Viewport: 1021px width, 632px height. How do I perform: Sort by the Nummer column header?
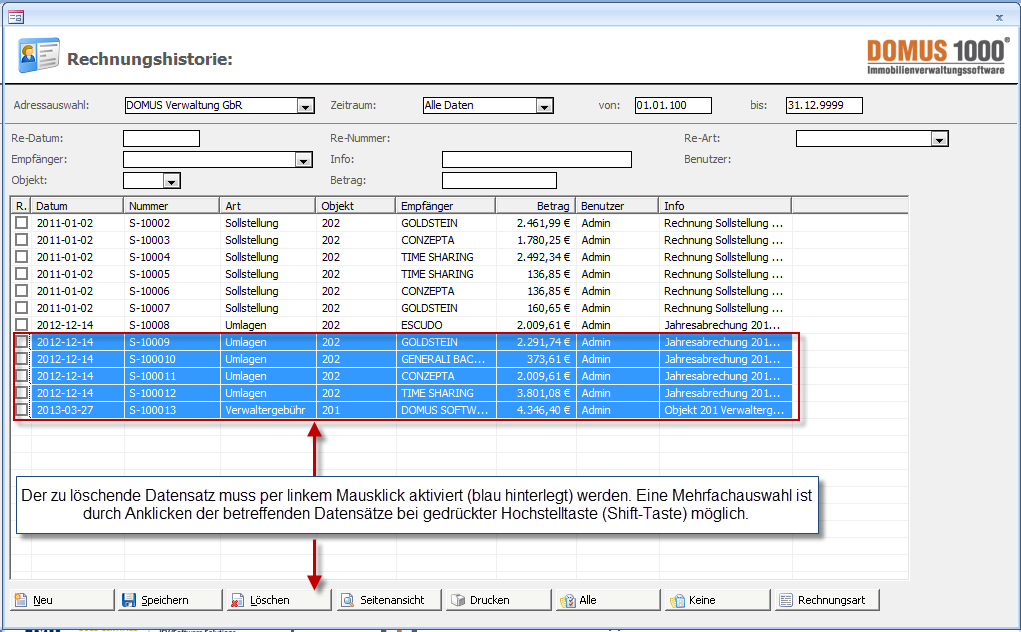171,206
